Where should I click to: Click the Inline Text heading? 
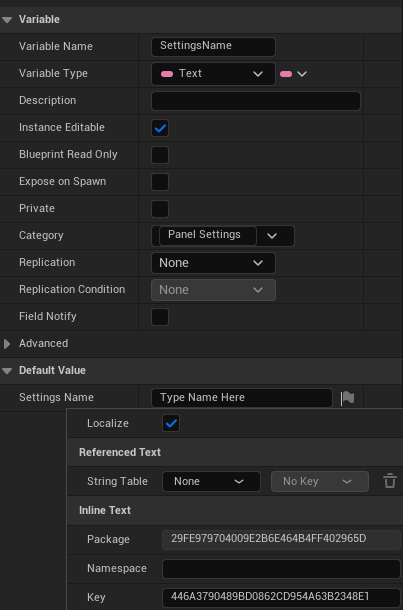tap(105, 510)
